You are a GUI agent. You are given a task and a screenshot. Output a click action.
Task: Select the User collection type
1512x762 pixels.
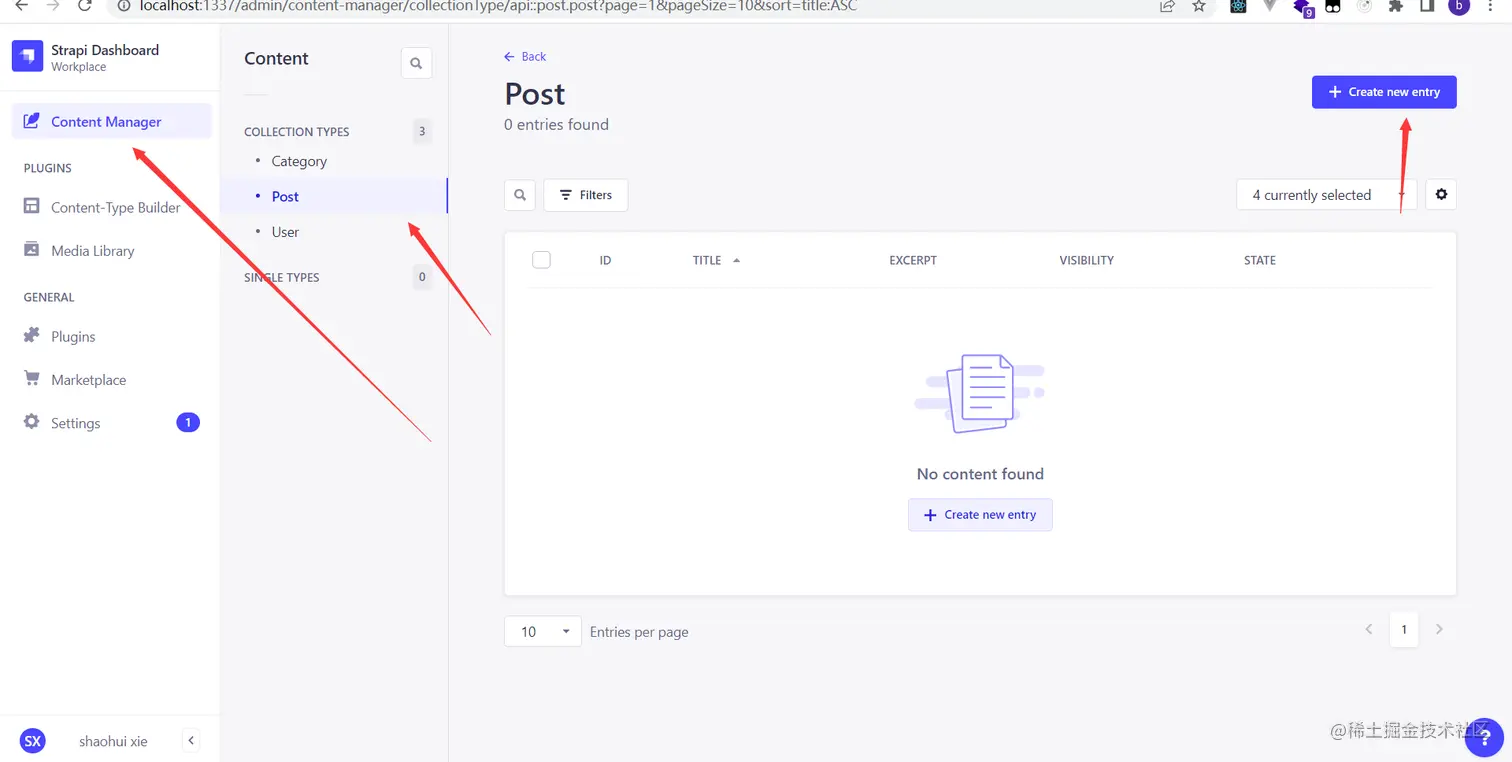pos(285,231)
